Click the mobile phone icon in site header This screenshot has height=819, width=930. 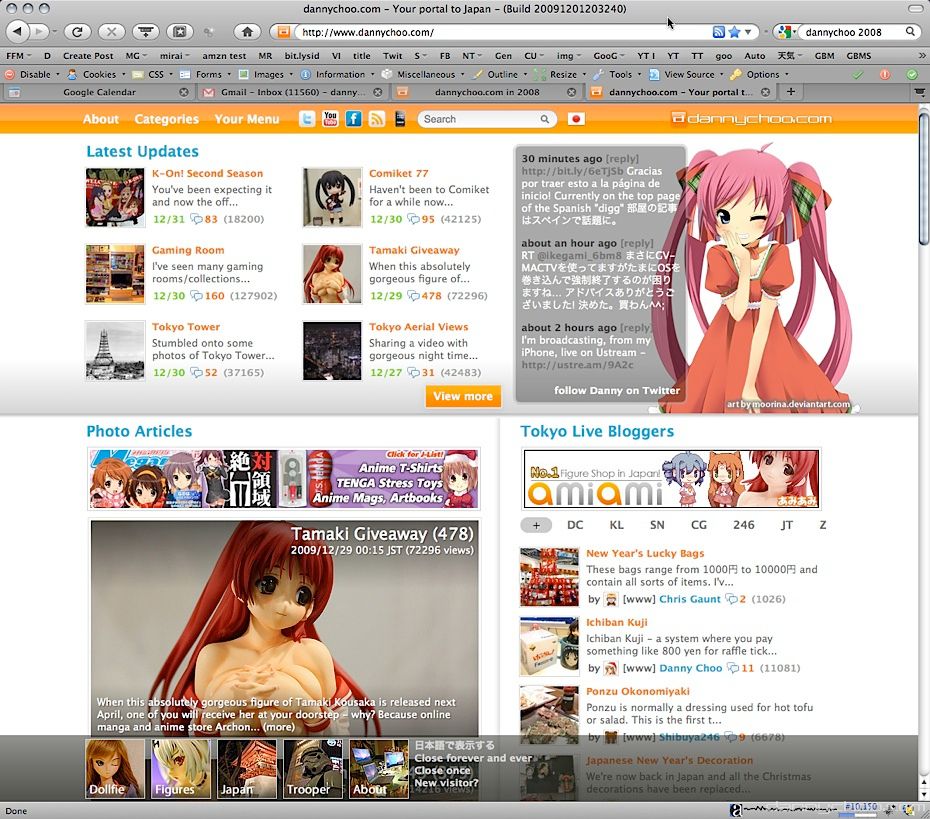(x=400, y=119)
